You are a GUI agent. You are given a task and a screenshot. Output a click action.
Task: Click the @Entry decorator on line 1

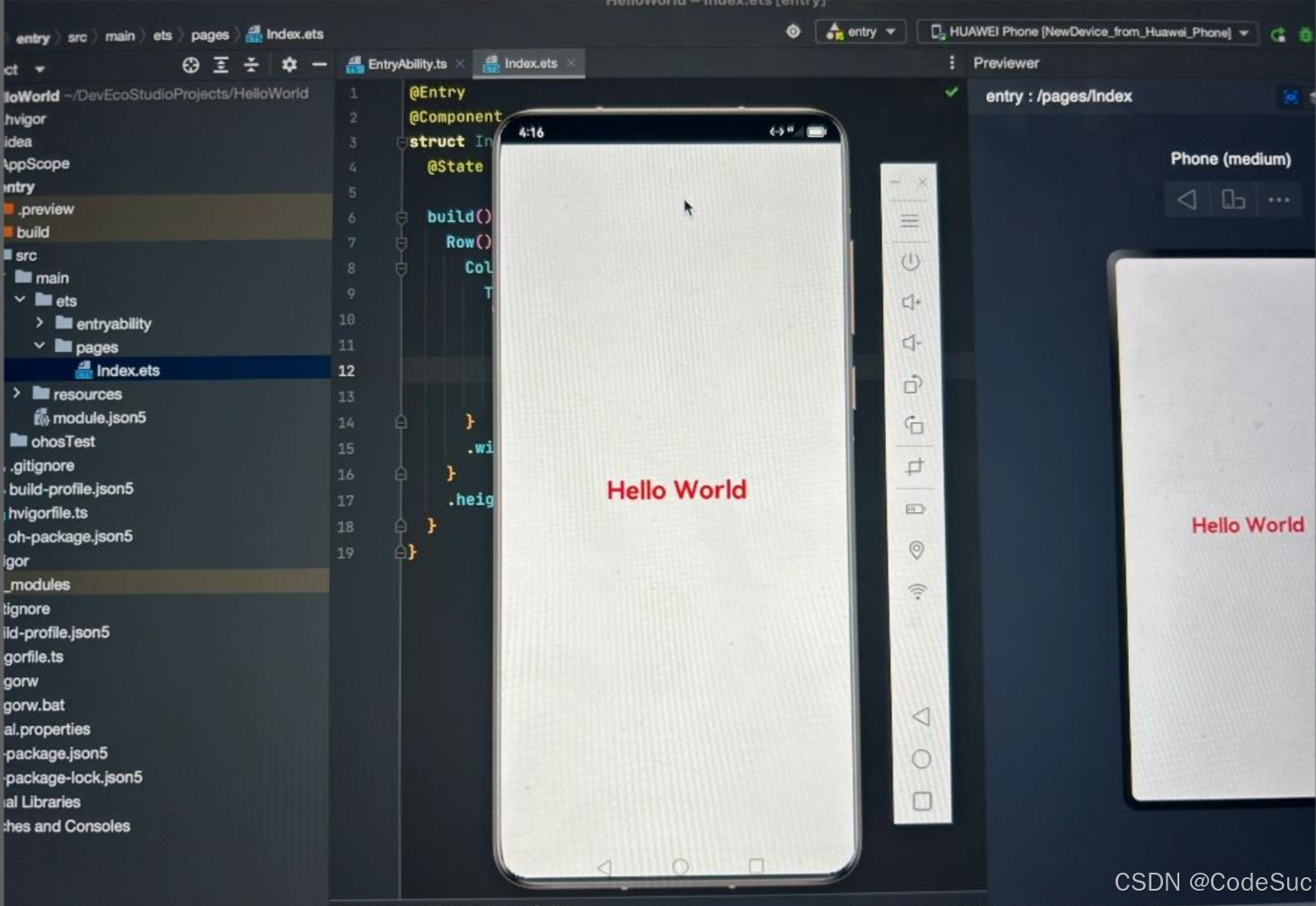[437, 92]
